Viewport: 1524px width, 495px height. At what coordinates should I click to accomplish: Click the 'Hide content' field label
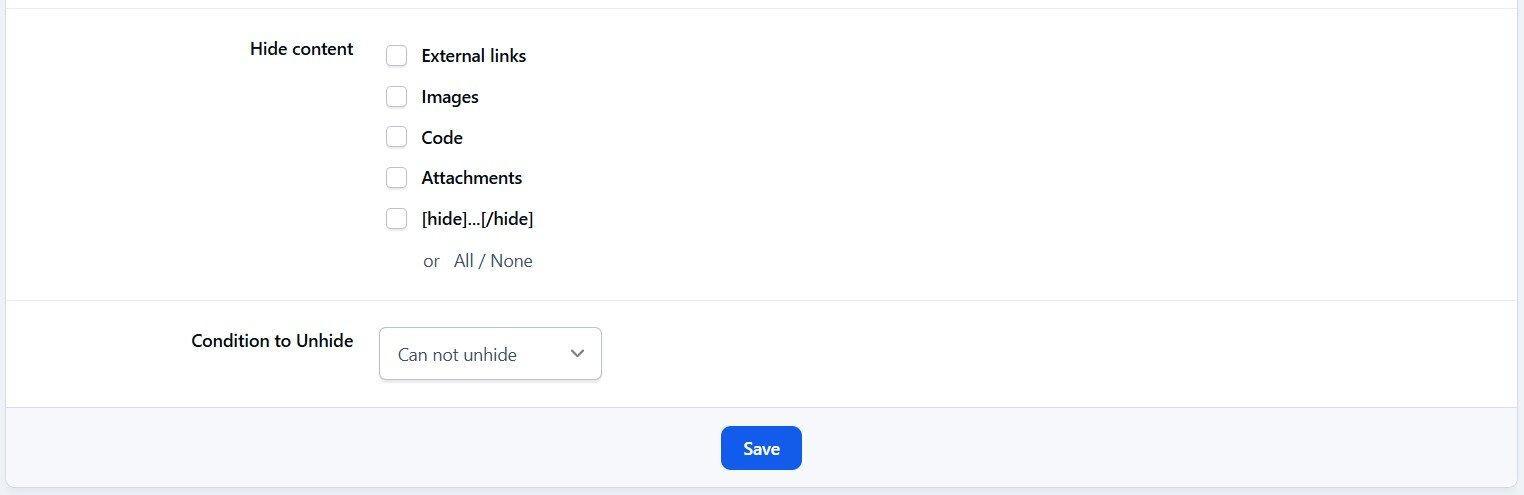pyautogui.click(x=301, y=49)
